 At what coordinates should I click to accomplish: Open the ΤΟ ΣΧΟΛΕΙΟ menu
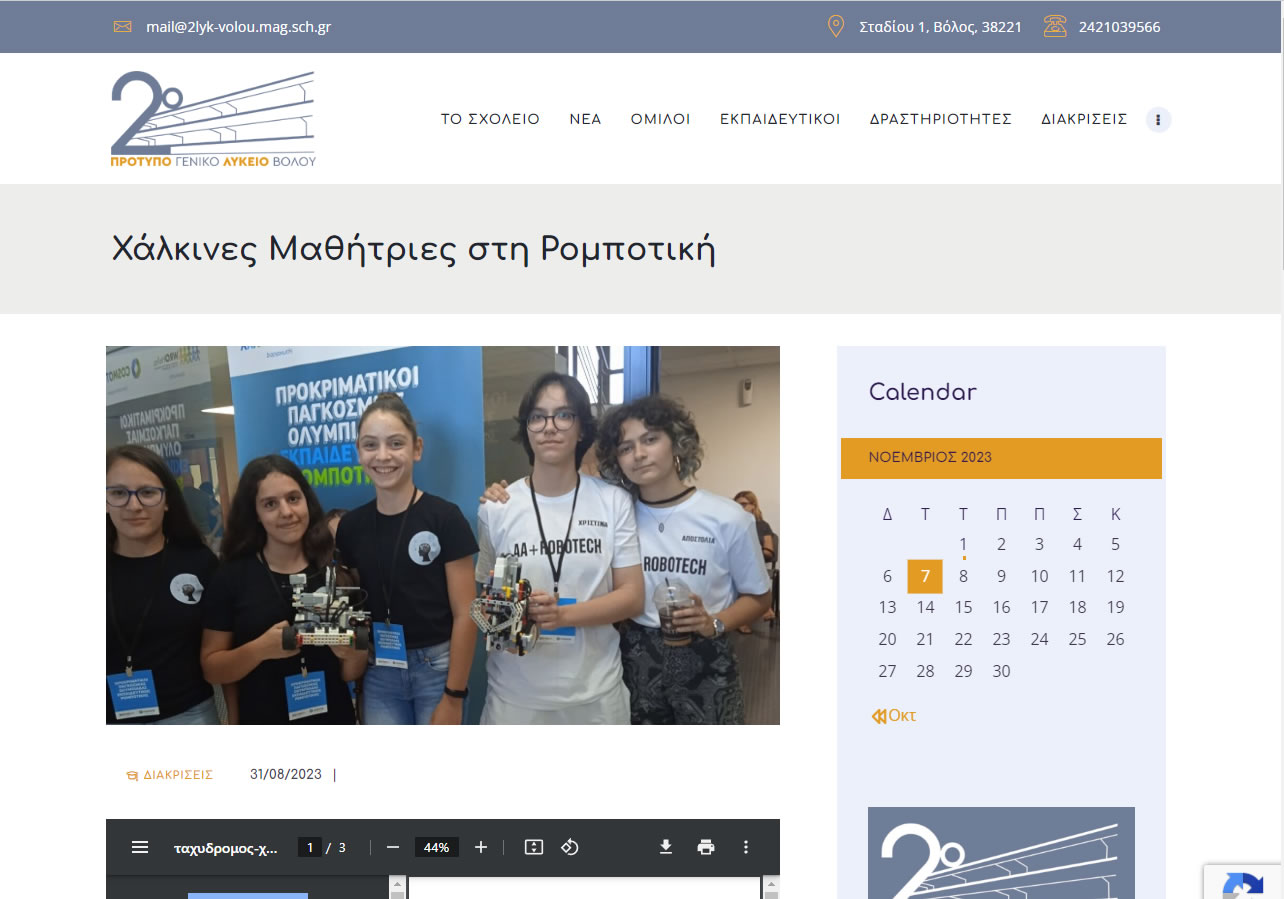(x=490, y=119)
